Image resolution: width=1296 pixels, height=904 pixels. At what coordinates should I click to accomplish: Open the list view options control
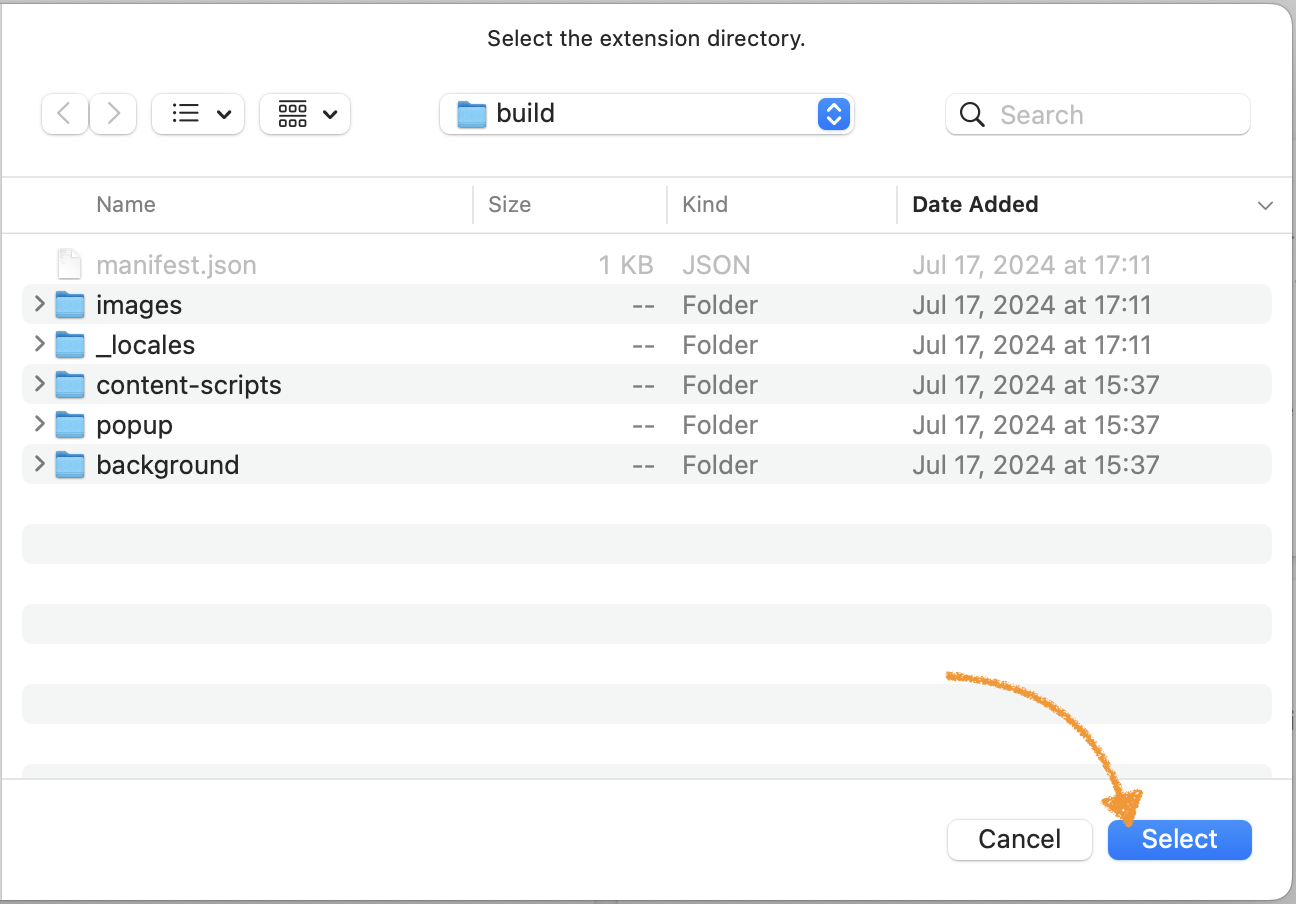(197, 113)
